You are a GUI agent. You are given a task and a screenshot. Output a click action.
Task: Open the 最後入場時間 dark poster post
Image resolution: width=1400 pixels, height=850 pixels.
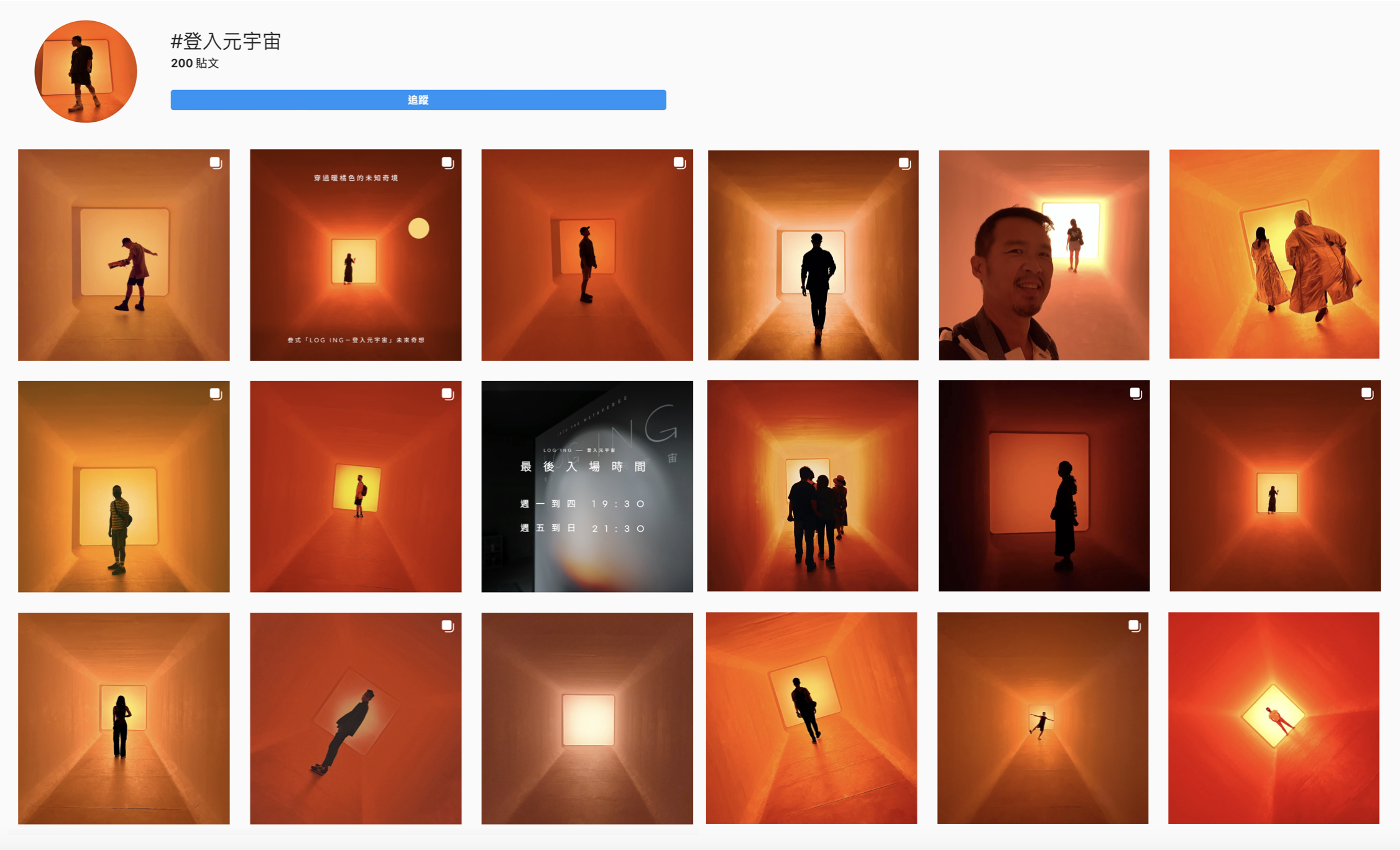pyautogui.click(x=587, y=486)
